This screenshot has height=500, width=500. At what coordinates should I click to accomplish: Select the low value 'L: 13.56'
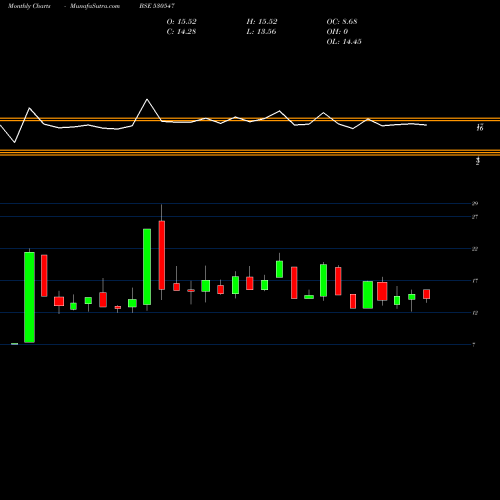261,32
